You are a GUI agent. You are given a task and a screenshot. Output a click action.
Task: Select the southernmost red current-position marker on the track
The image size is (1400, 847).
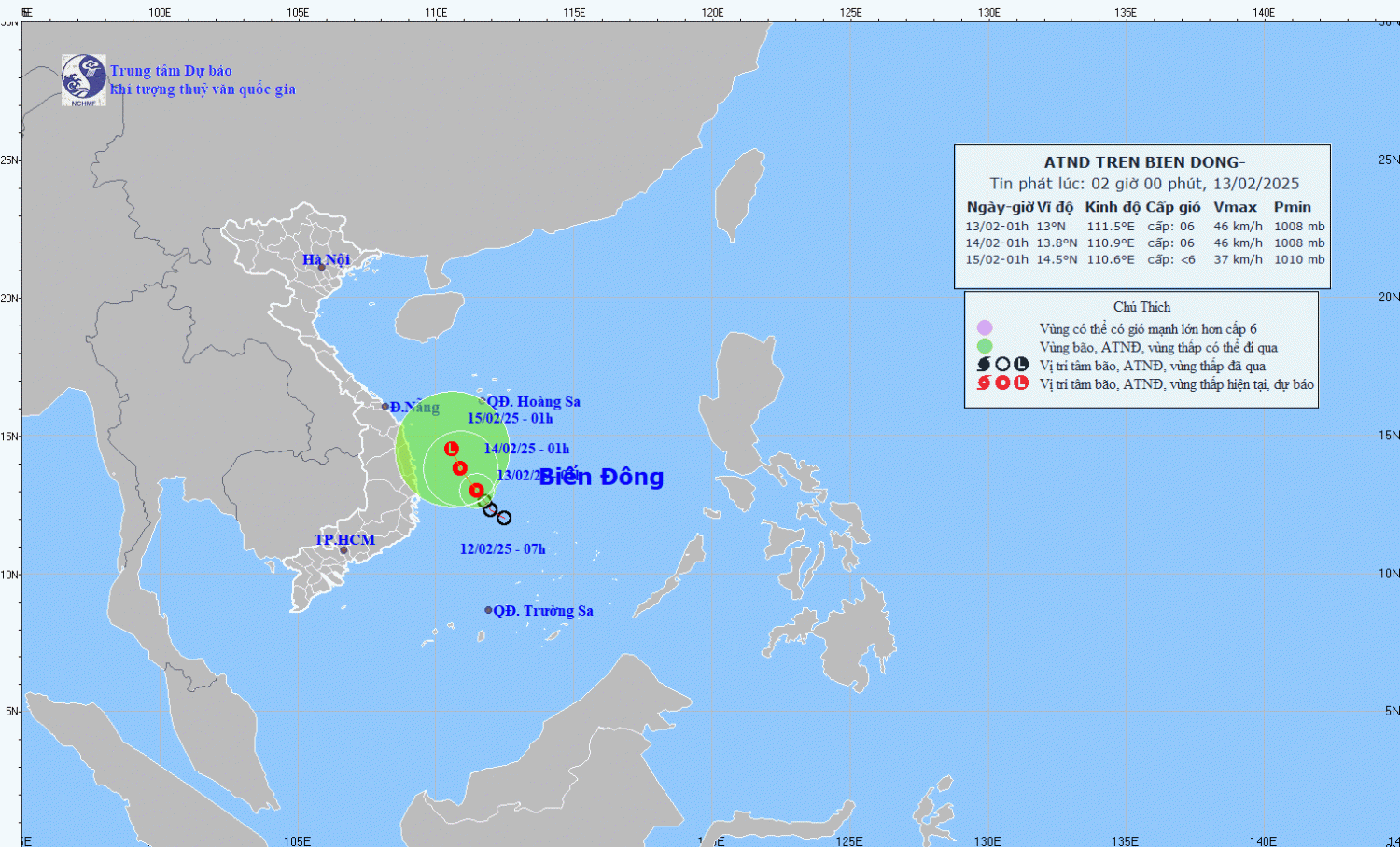(x=476, y=491)
